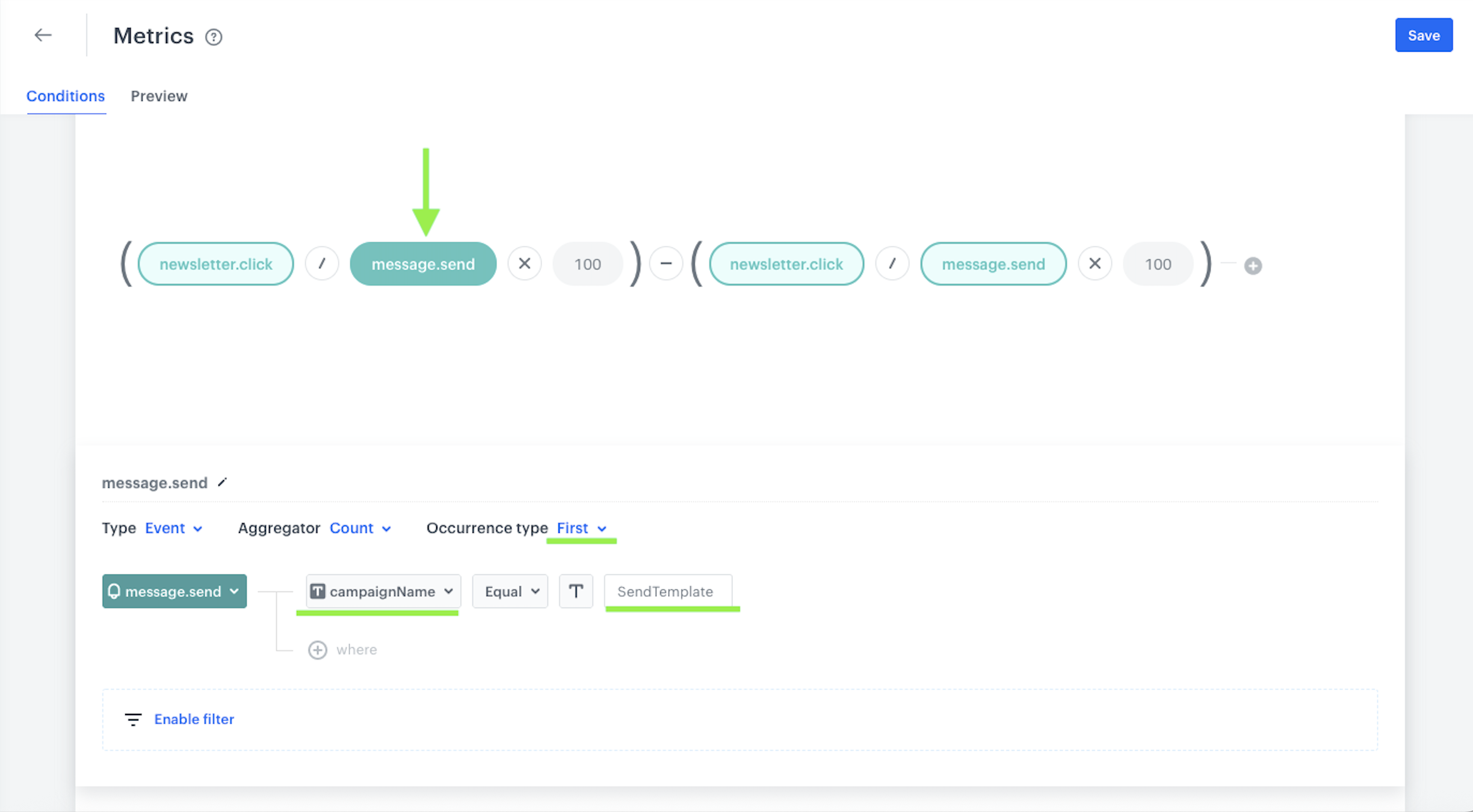Click the Enable filter link

point(194,719)
